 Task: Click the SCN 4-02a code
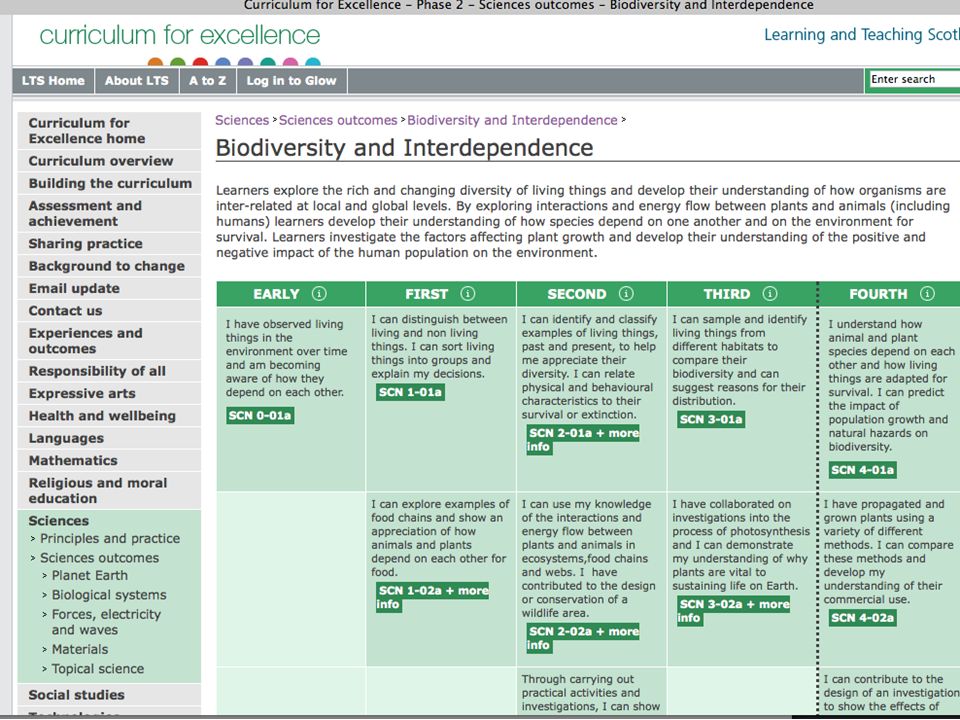(x=862, y=618)
